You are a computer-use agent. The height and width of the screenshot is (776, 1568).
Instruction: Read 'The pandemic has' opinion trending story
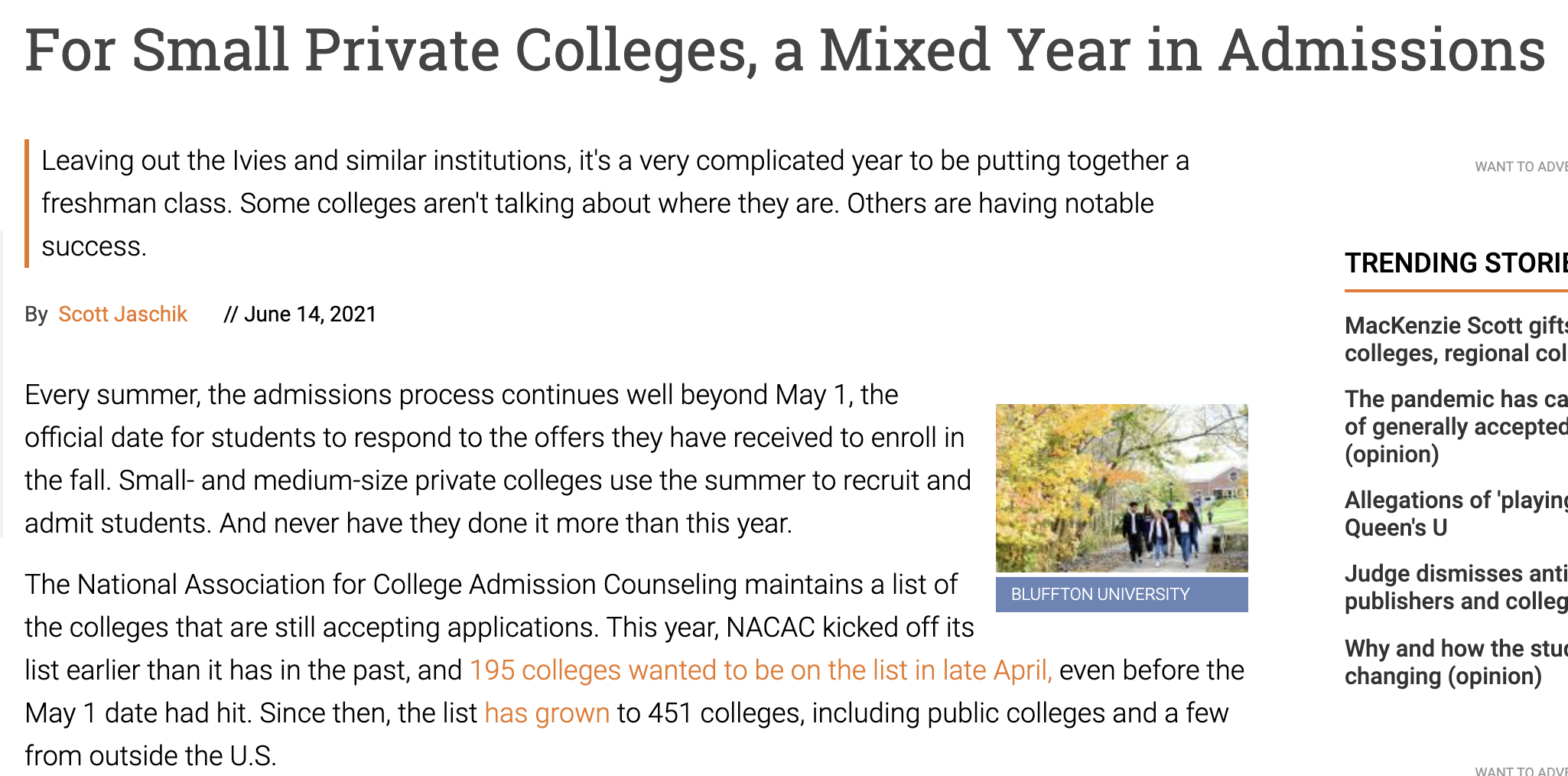click(1456, 426)
